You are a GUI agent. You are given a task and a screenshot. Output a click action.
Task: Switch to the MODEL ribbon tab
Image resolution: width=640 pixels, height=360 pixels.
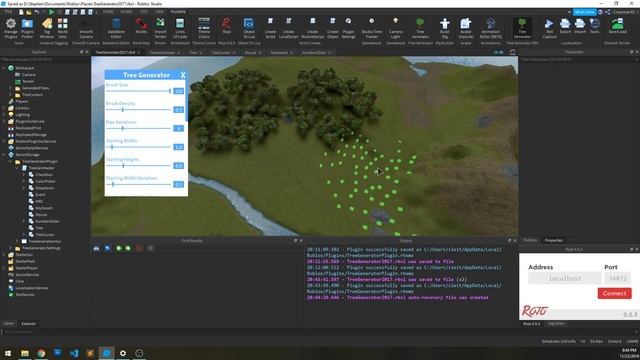pyautogui.click(x=126, y=12)
